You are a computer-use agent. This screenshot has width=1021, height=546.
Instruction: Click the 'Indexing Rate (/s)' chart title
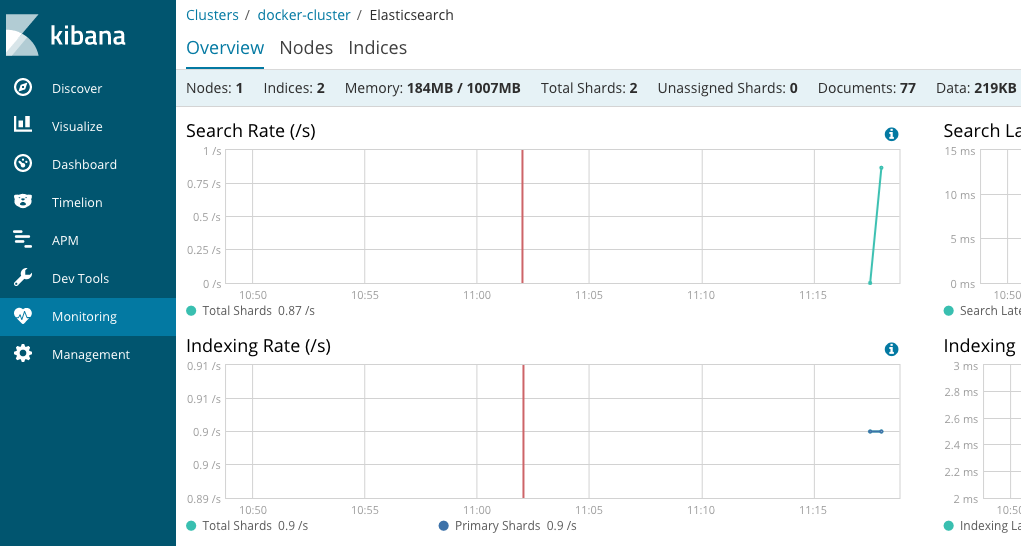[259, 346]
